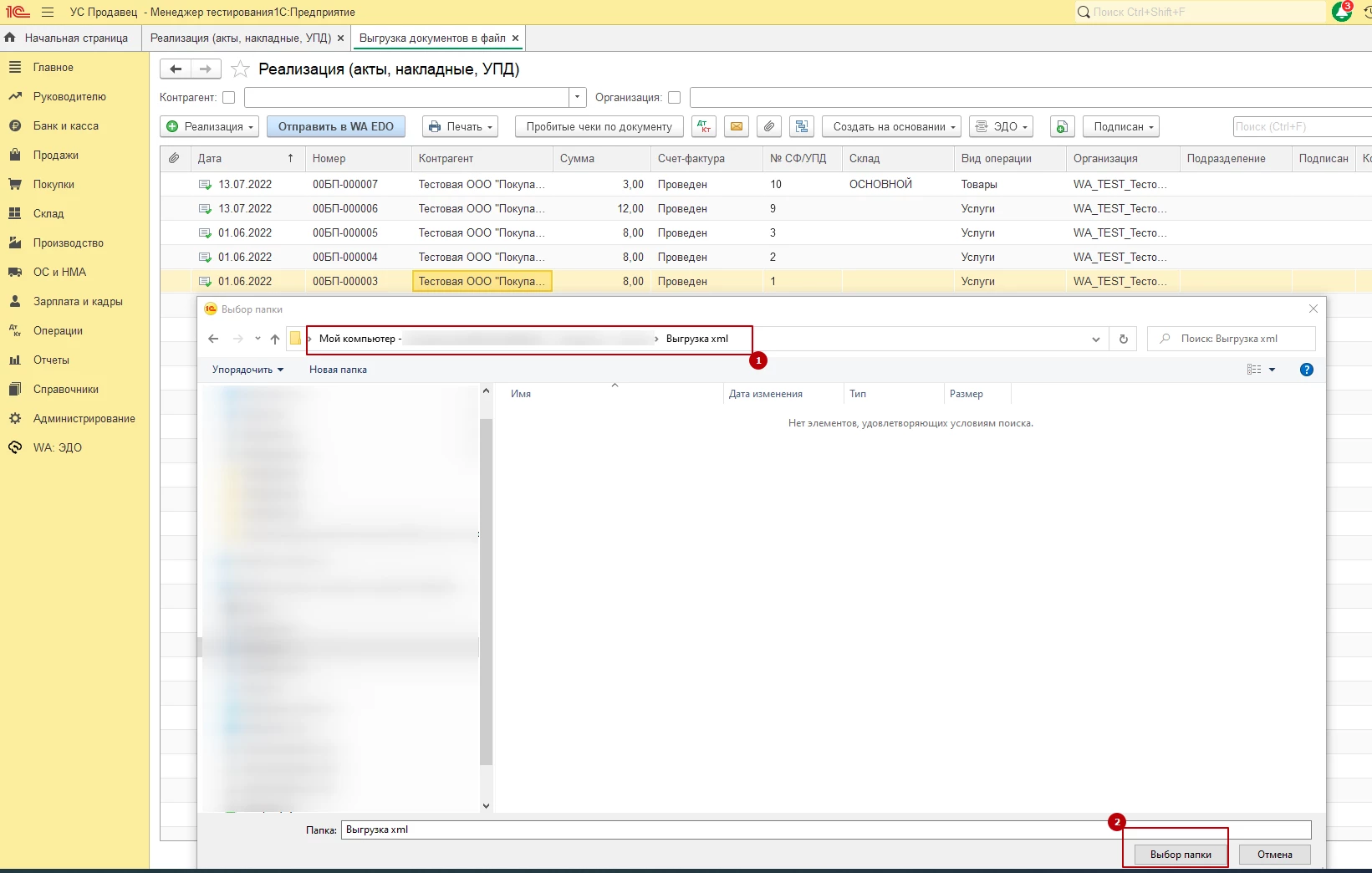Viewport: 1372px width, 873px height.
Task: Click the Новая папка button
Action: 338,370
